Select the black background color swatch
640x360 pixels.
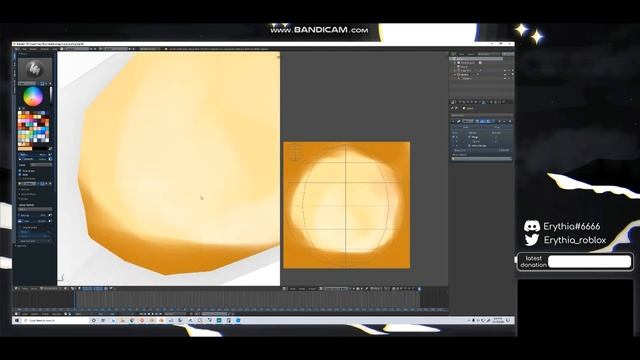(x=41, y=149)
